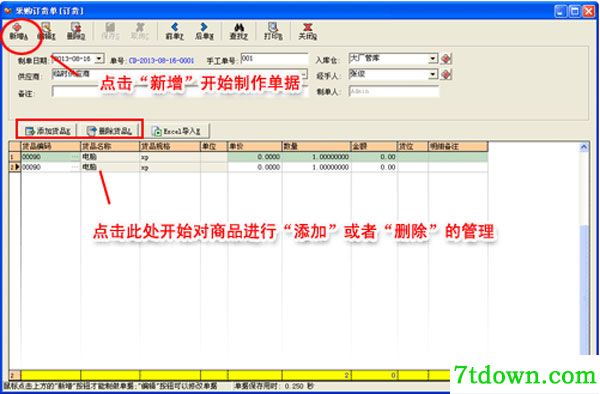Click the 金额 column header

(x=374, y=146)
